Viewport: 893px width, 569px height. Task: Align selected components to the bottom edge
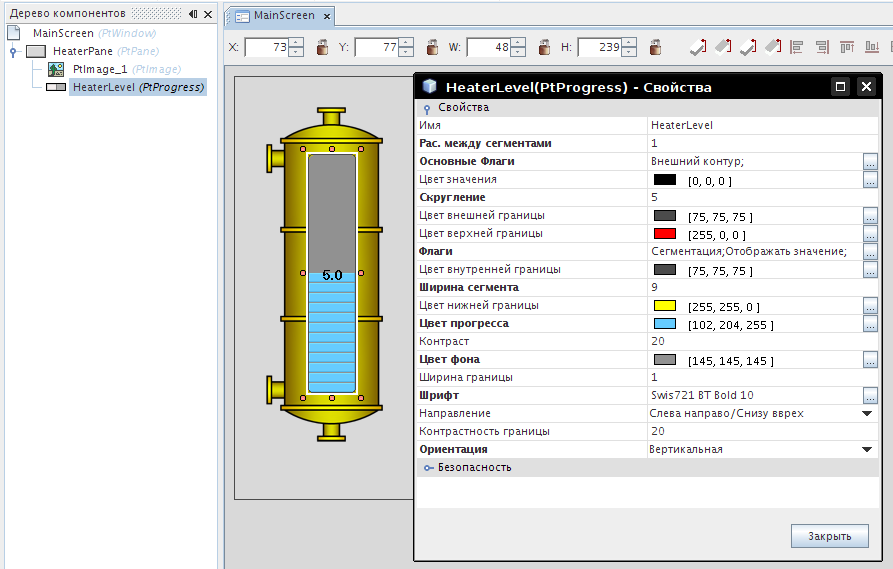[872, 47]
